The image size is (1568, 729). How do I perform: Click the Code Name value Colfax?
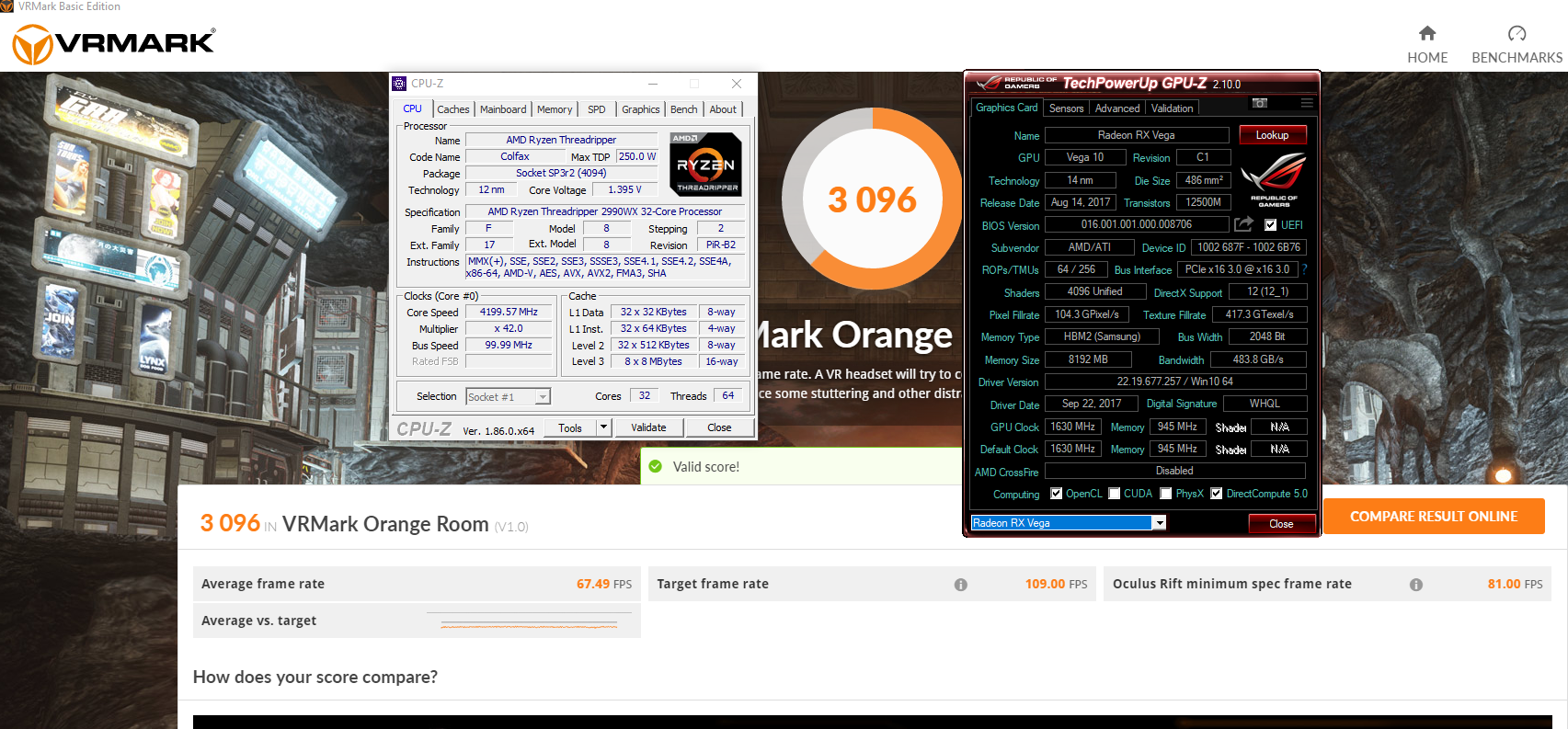[515, 156]
